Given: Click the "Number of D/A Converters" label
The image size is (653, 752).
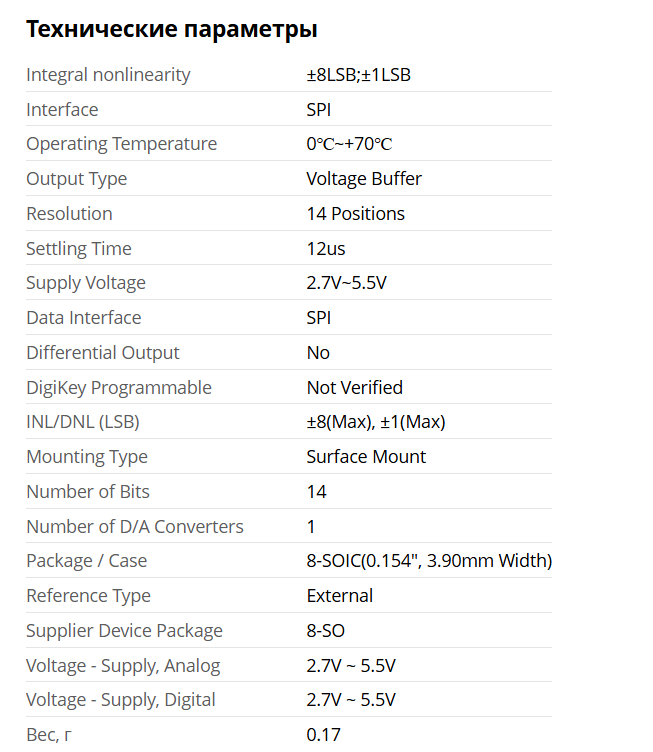Looking at the screenshot, I should [x=135, y=527].
